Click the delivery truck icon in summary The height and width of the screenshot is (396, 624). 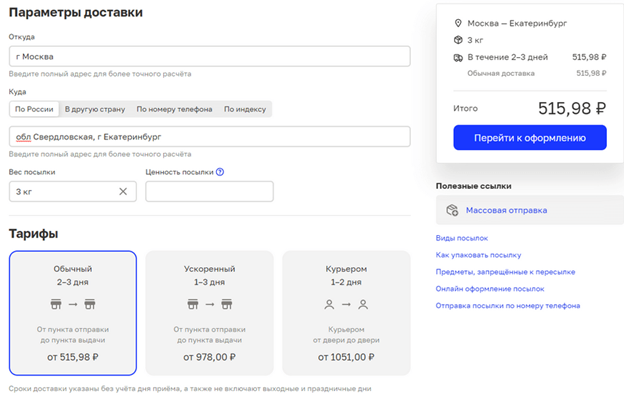[458, 57]
